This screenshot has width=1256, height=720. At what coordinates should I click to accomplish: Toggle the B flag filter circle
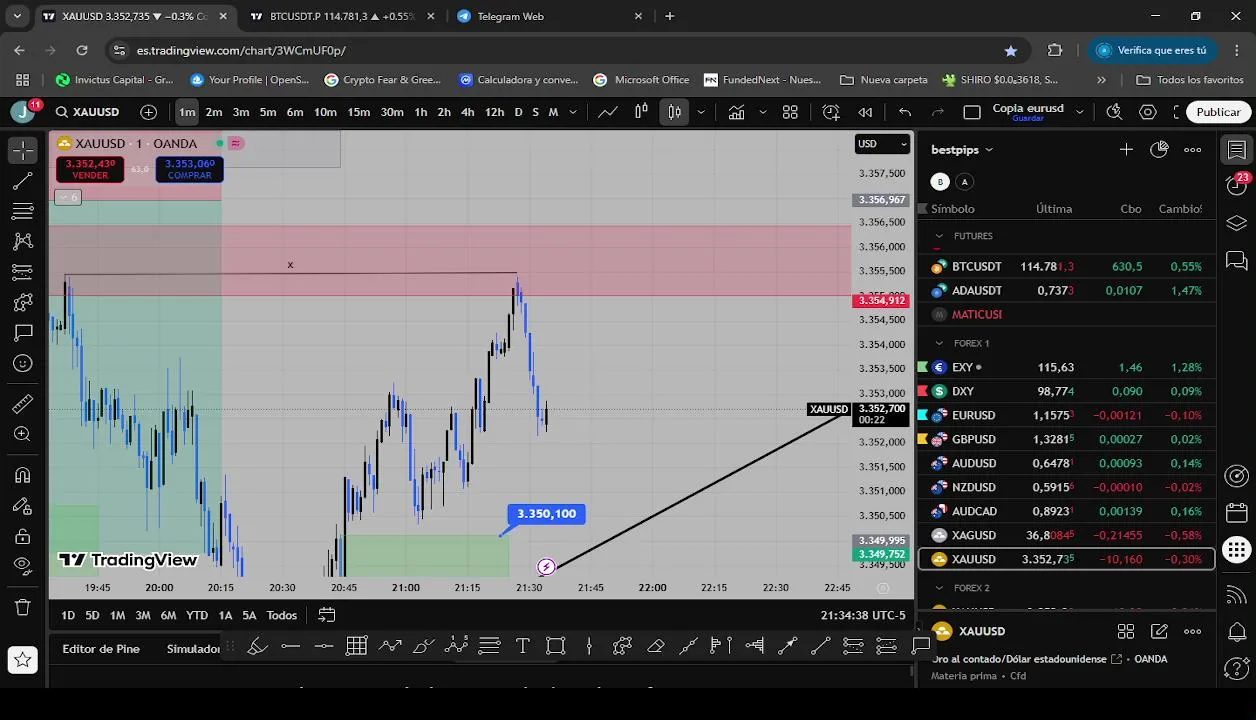[x=940, y=182]
